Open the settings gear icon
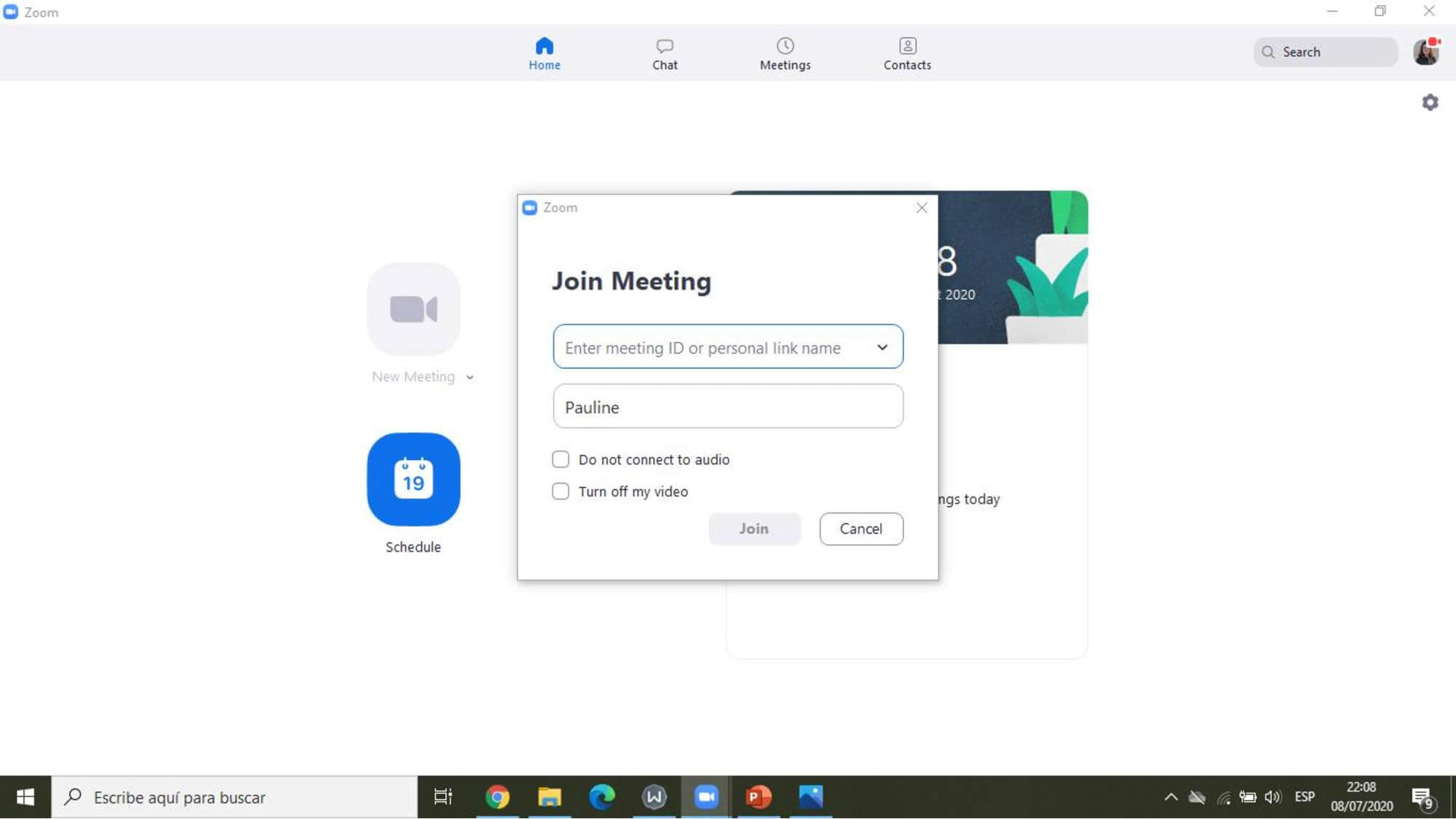Viewport: 1456px width, 819px height. (x=1430, y=103)
